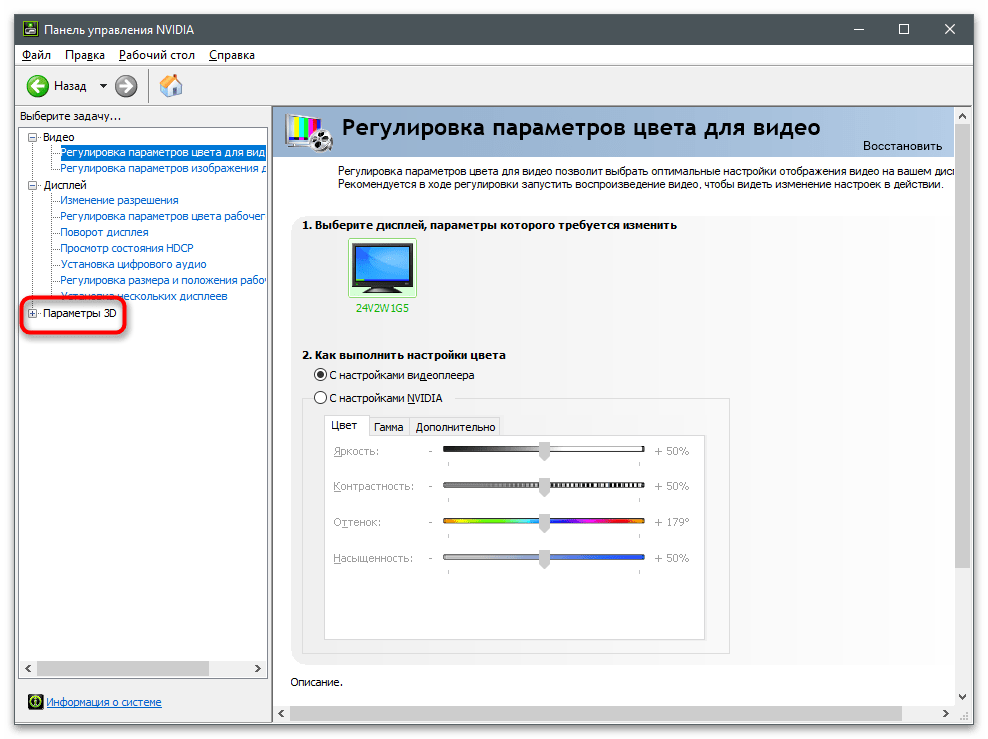
Task: Click the NVIDIA title bar app icon
Action: coord(30,29)
